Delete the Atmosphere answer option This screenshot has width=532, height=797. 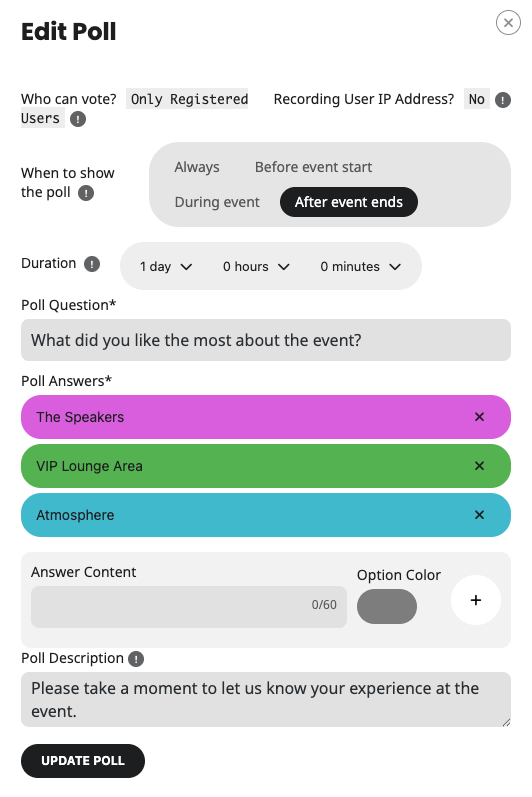(x=479, y=515)
